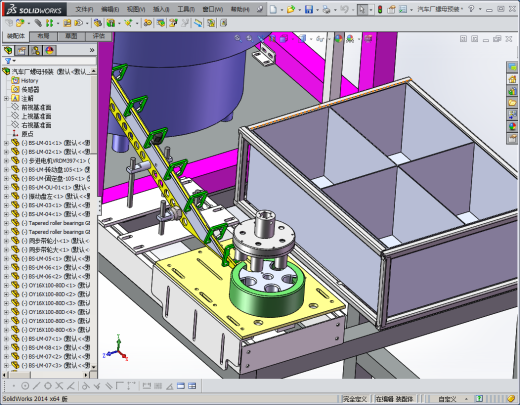This screenshot has width=520, height=405.
Task: Click the New document icon
Action: pyautogui.click(x=273, y=10)
